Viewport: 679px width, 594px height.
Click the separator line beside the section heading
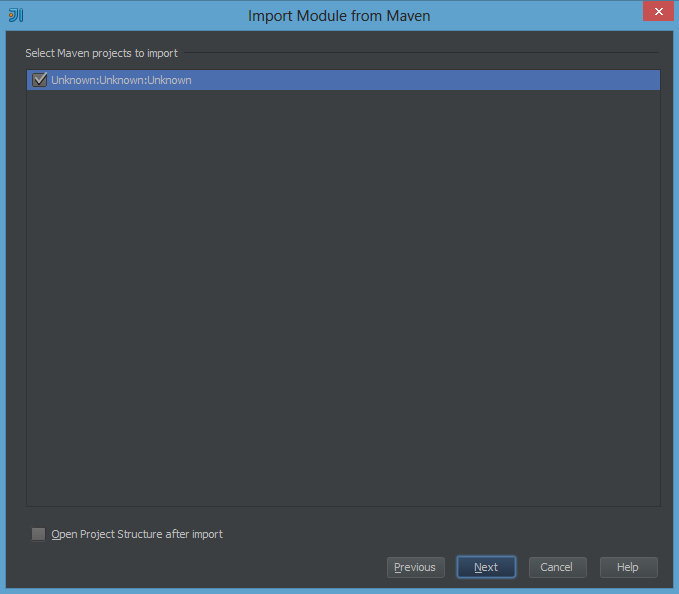(x=422, y=53)
